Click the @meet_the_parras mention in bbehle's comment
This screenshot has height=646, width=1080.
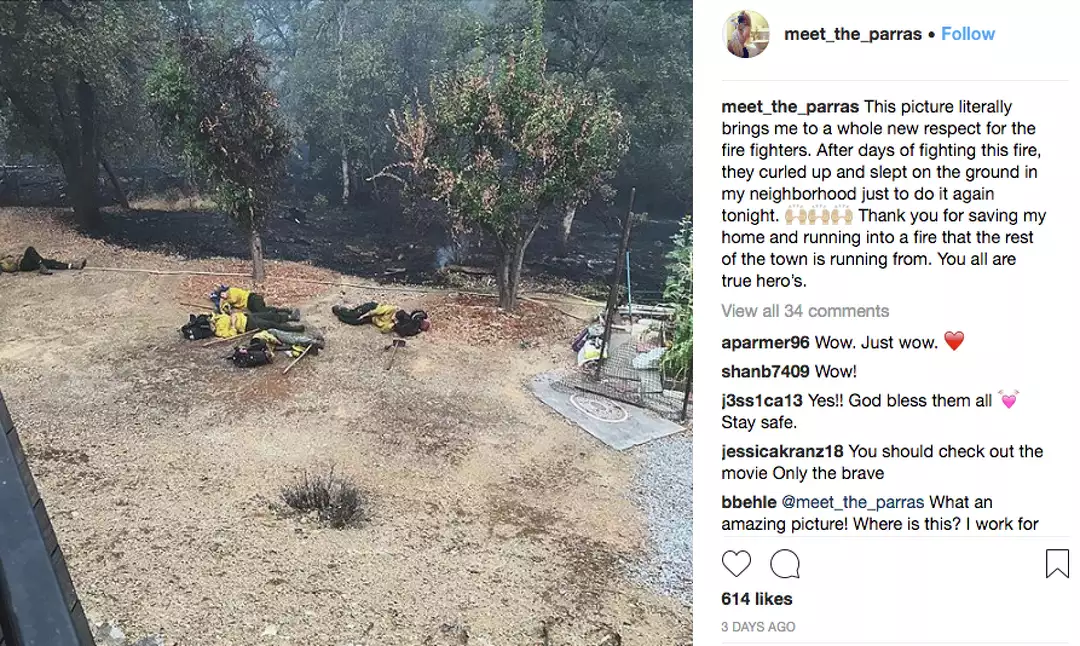pyautogui.click(x=853, y=502)
